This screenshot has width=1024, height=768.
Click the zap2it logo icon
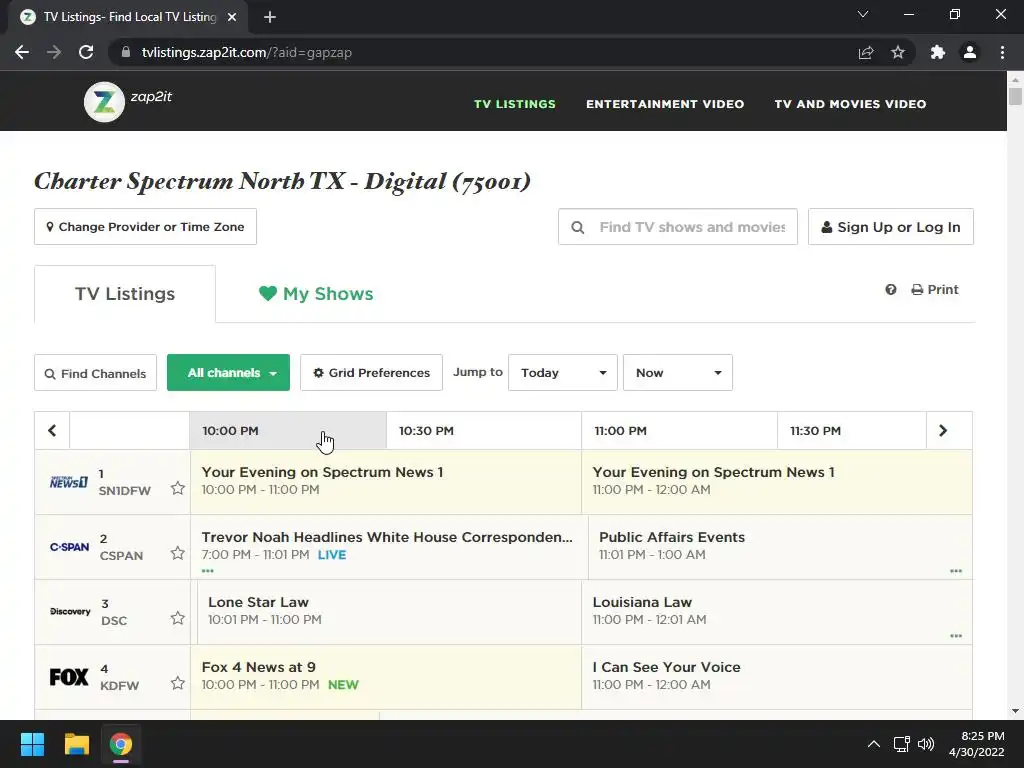(x=104, y=102)
